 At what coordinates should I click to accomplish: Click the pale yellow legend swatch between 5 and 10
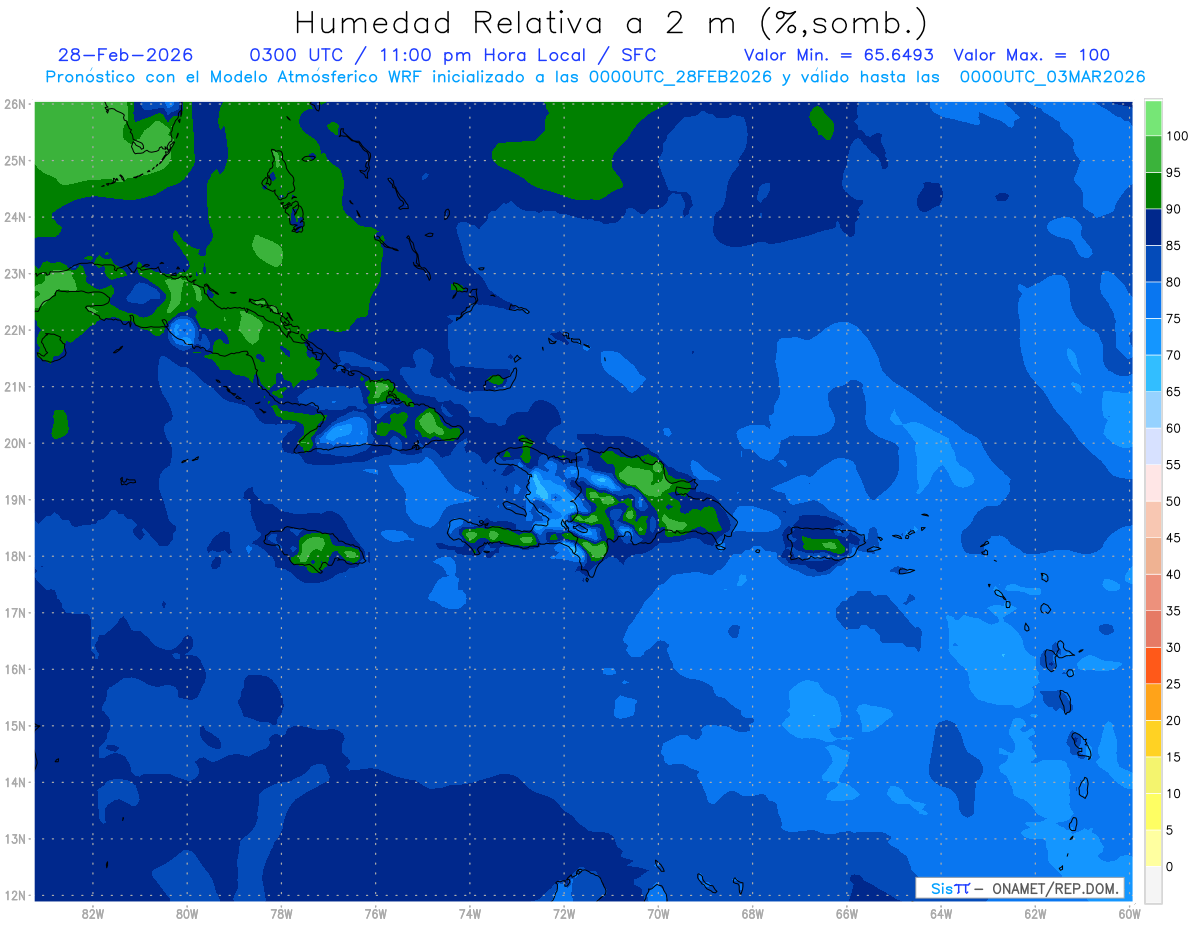(x=1153, y=811)
